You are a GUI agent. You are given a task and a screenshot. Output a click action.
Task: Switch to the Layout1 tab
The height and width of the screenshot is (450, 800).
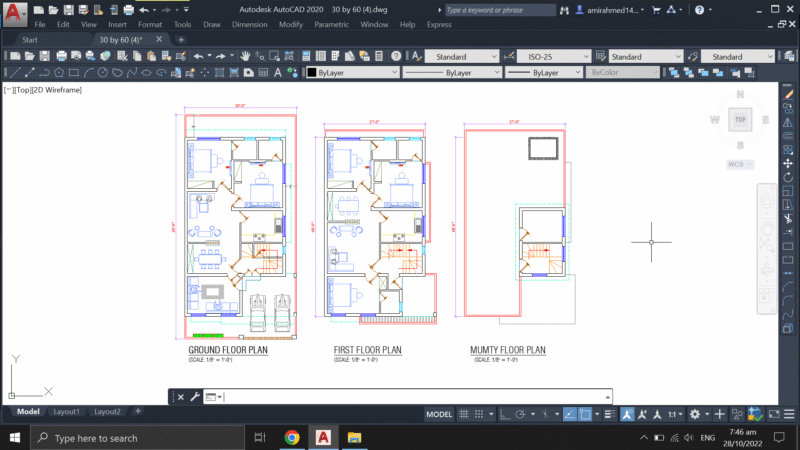click(66, 412)
